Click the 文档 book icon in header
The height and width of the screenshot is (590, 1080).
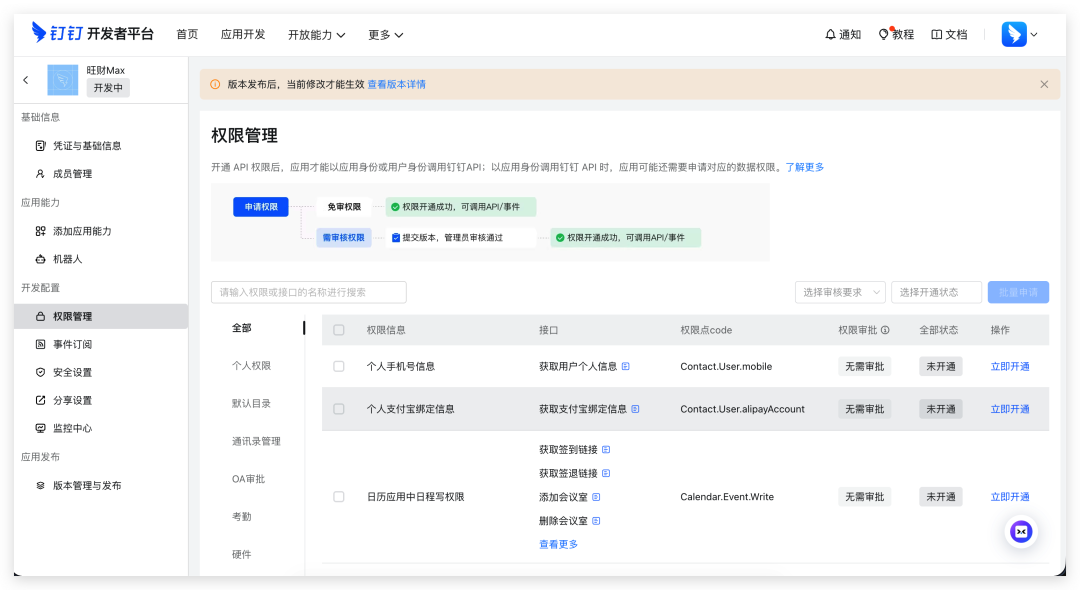(x=936, y=34)
